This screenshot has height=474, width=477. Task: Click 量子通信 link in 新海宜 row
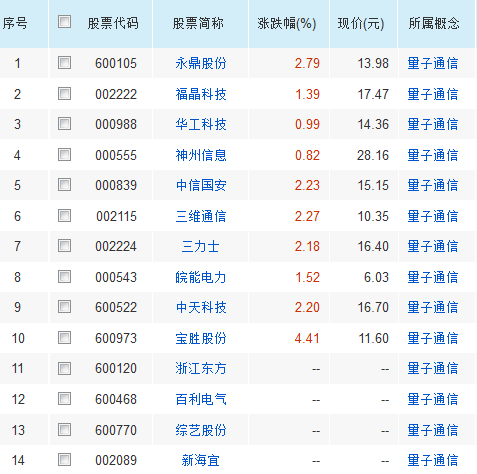[433, 460]
